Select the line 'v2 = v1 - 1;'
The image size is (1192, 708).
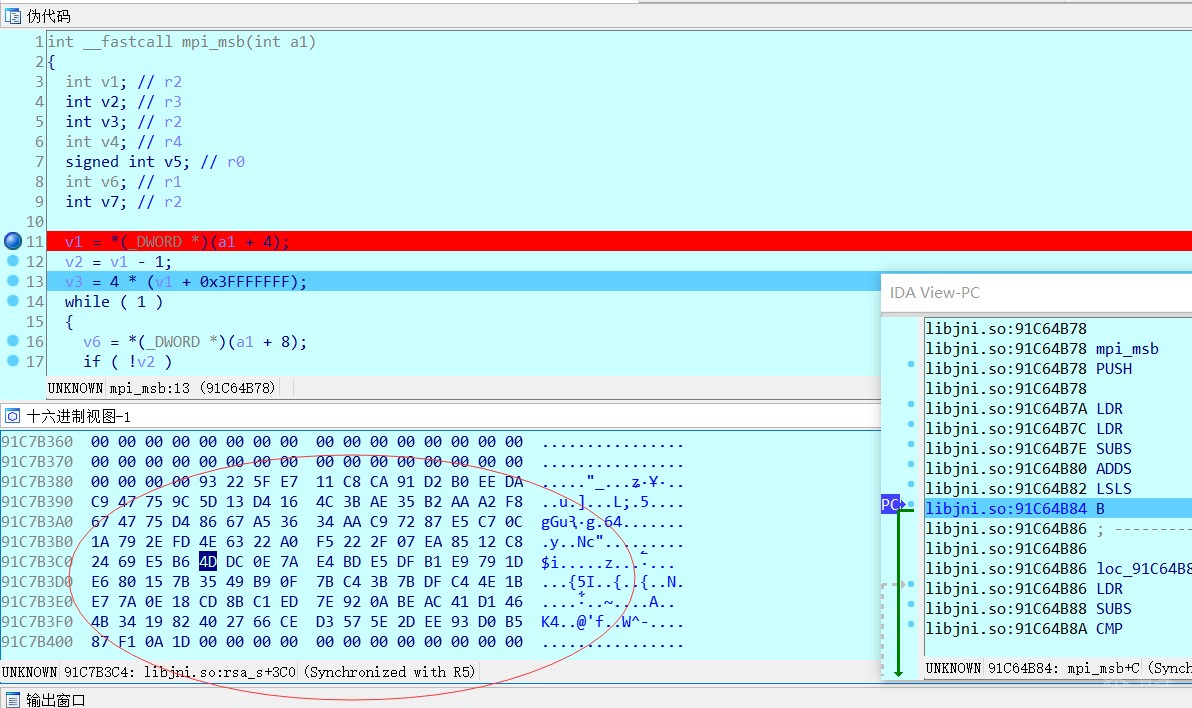tap(119, 262)
